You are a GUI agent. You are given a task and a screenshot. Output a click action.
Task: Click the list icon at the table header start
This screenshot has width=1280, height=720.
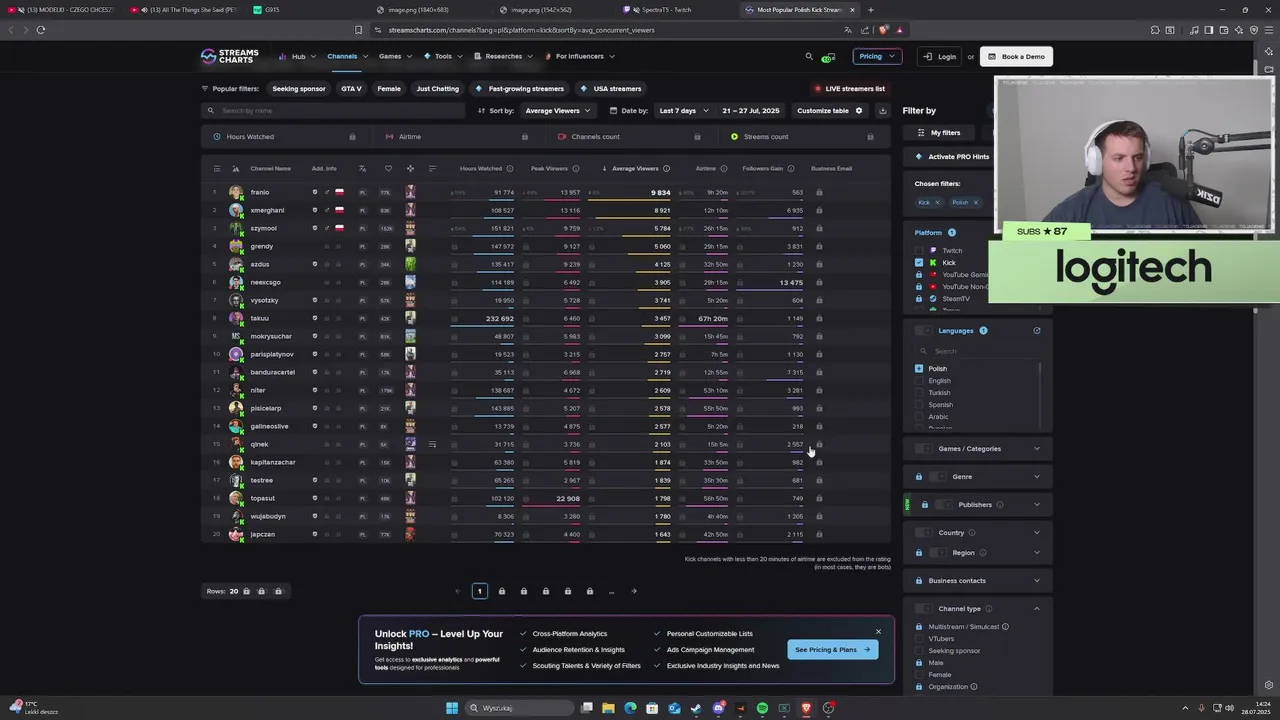click(216, 168)
